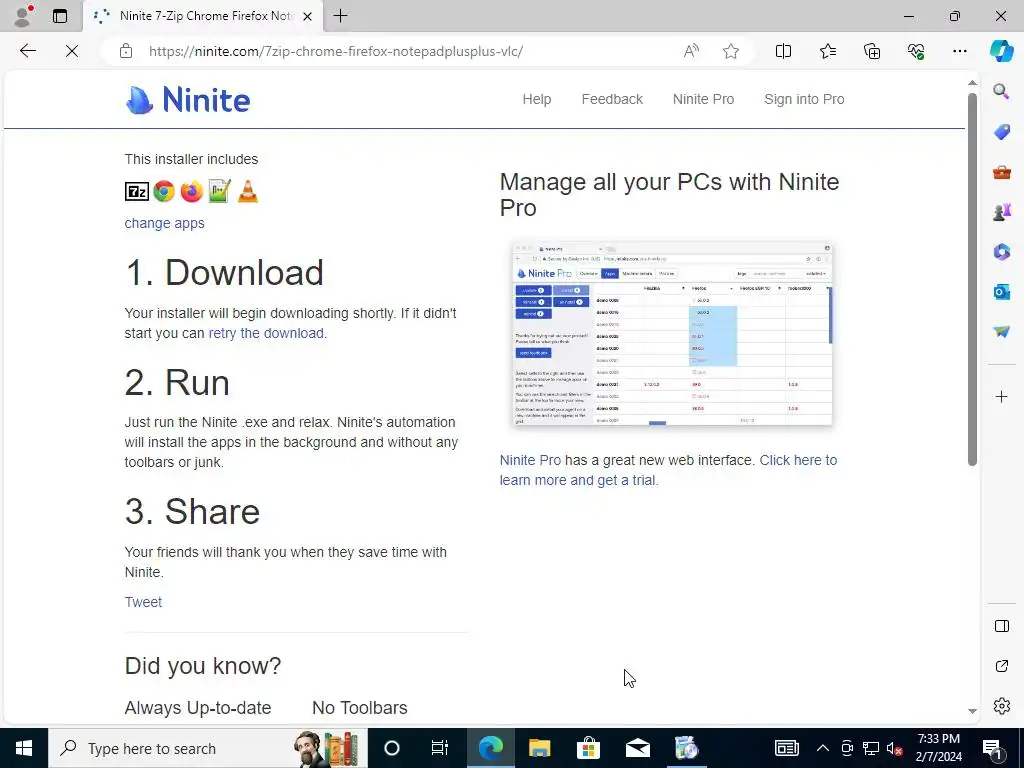The width and height of the screenshot is (1024, 768).
Task: Open sidebar Search icon
Action: pyautogui.click(x=1001, y=91)
